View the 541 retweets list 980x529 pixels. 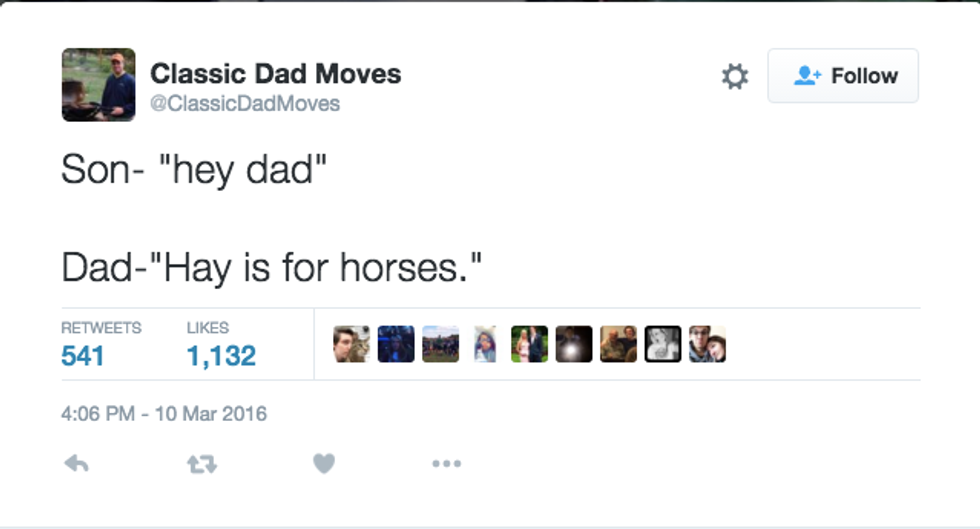[83, 355]
